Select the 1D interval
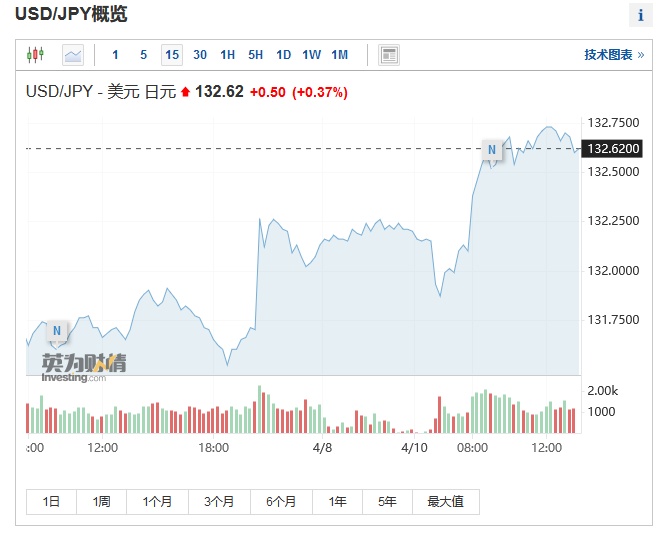The image size is (667, 534). [284, 54]
